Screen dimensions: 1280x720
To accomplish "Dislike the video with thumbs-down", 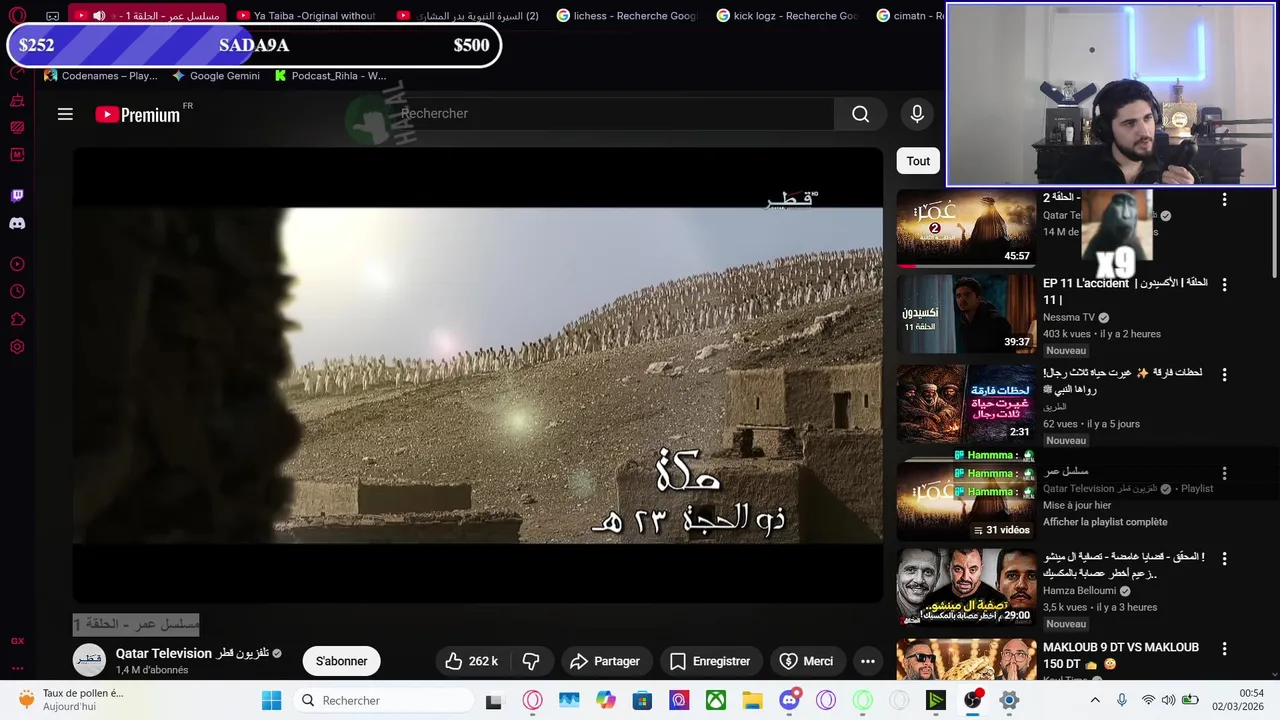I will [531, 661].
